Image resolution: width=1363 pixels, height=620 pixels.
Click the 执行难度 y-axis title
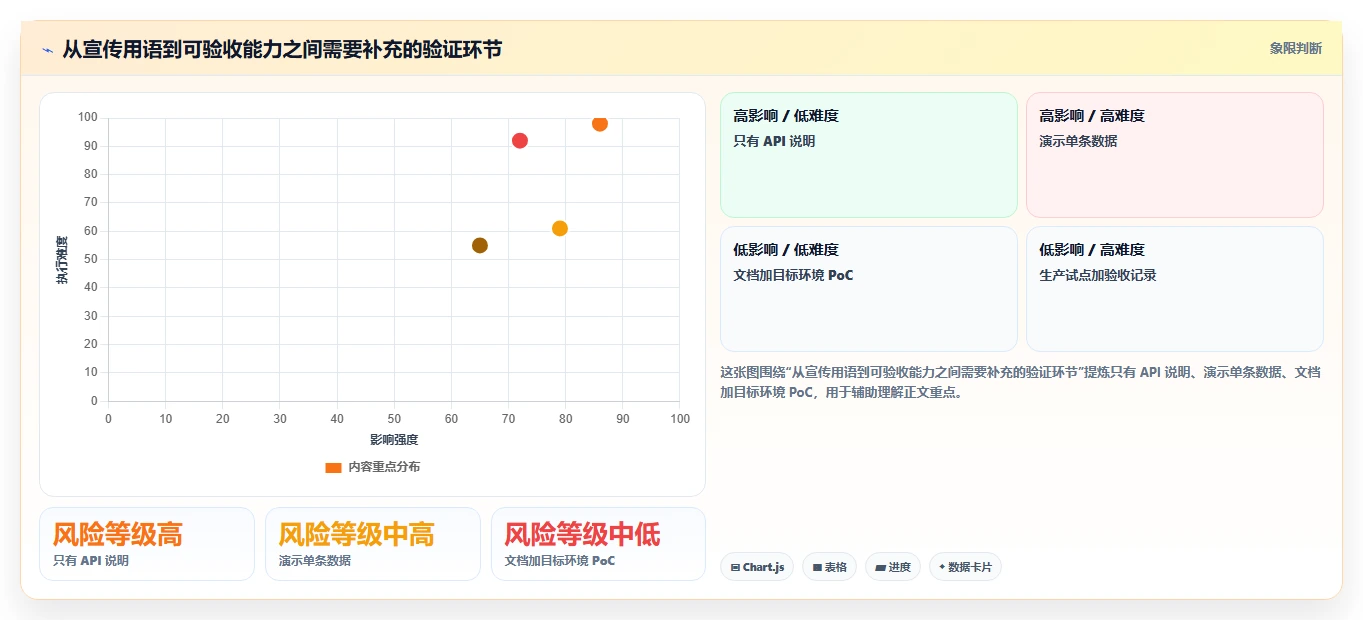coord(62,260)
